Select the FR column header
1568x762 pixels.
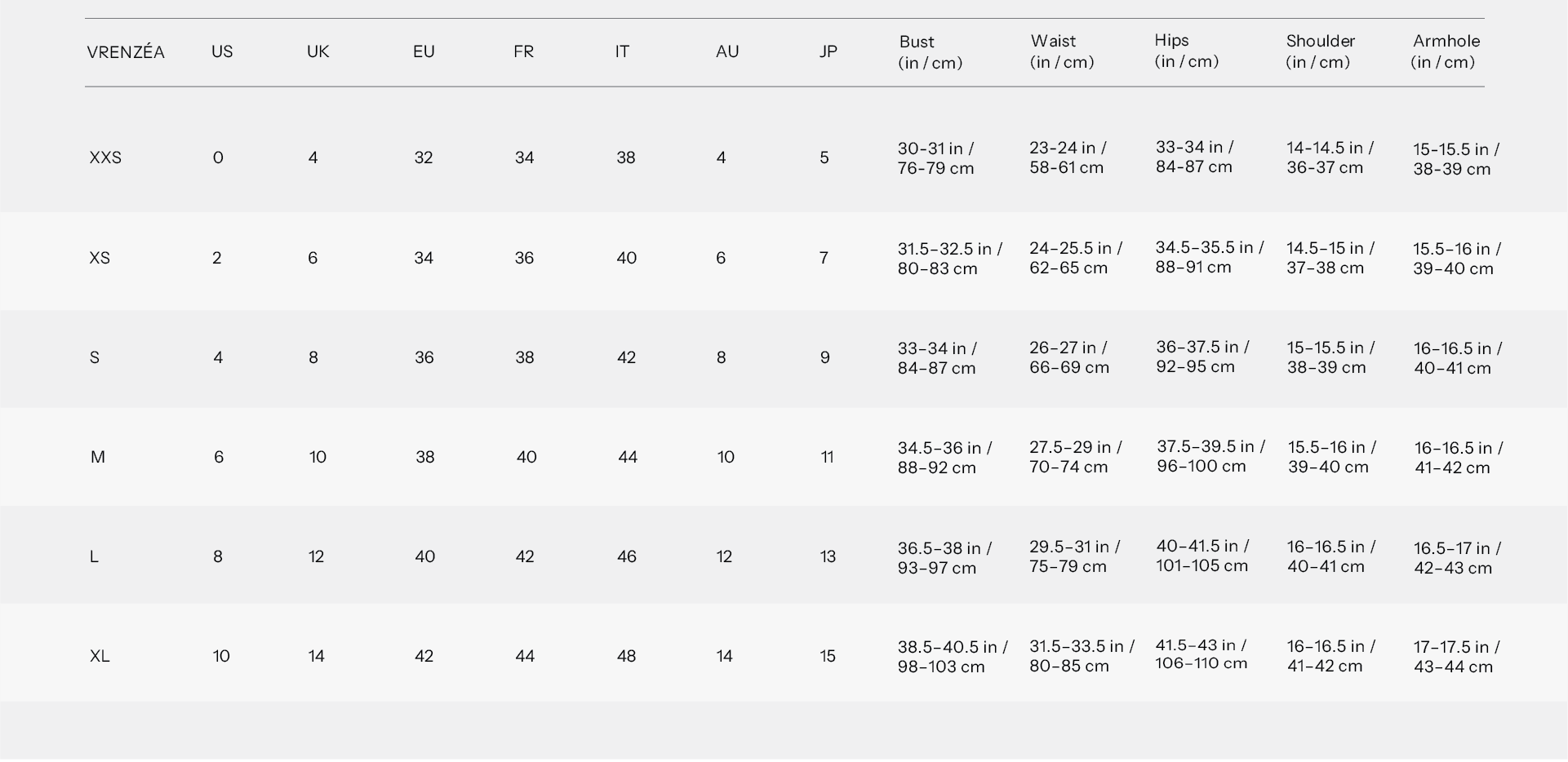coord(523,51)
